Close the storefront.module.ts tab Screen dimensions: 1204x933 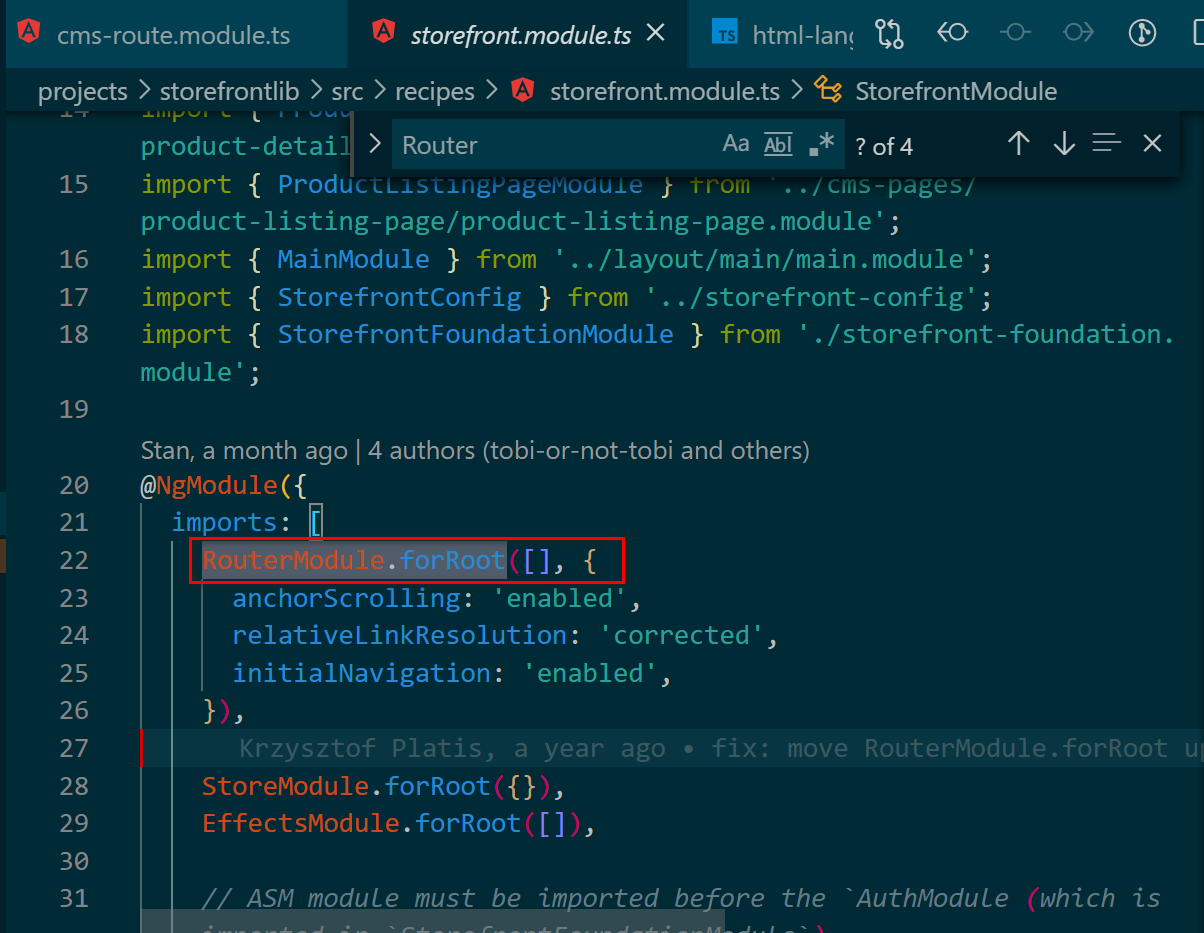[x=655, y=34]
